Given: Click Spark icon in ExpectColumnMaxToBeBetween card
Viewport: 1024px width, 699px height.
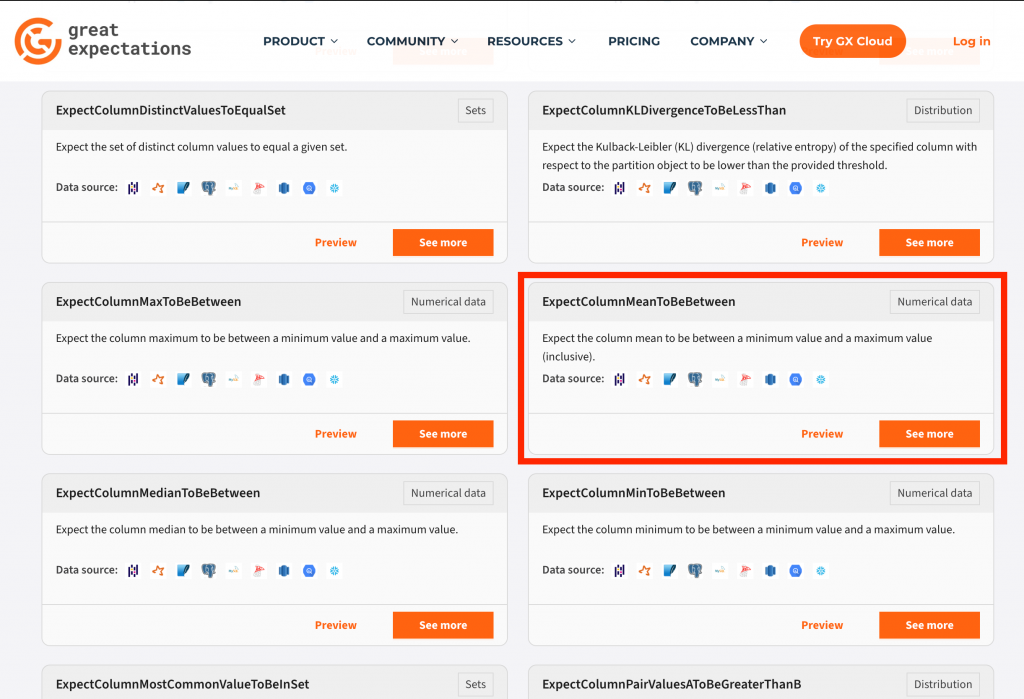Looking at the screenshot, I should point(158,379).
